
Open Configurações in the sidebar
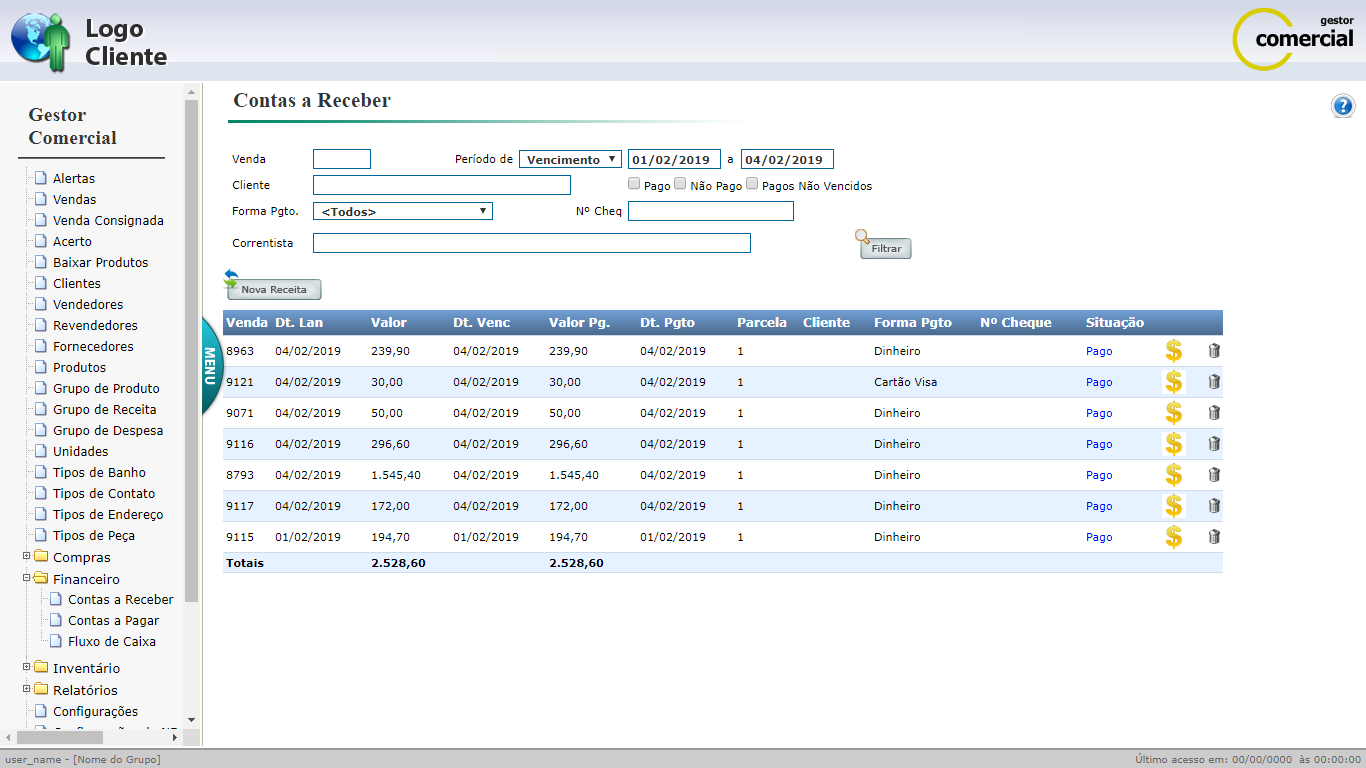pos(96,711)
